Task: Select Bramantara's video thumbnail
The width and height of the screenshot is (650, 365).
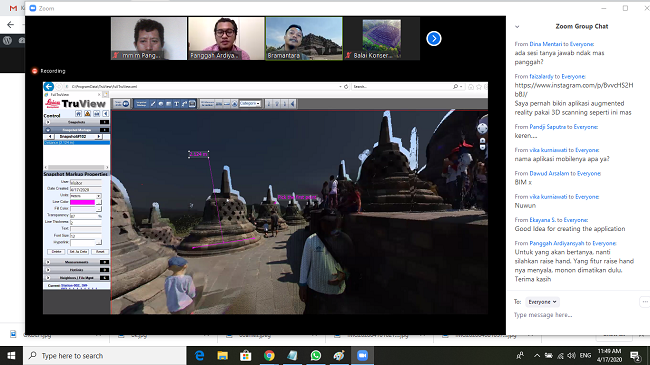Action: click(x=304, y=39)
